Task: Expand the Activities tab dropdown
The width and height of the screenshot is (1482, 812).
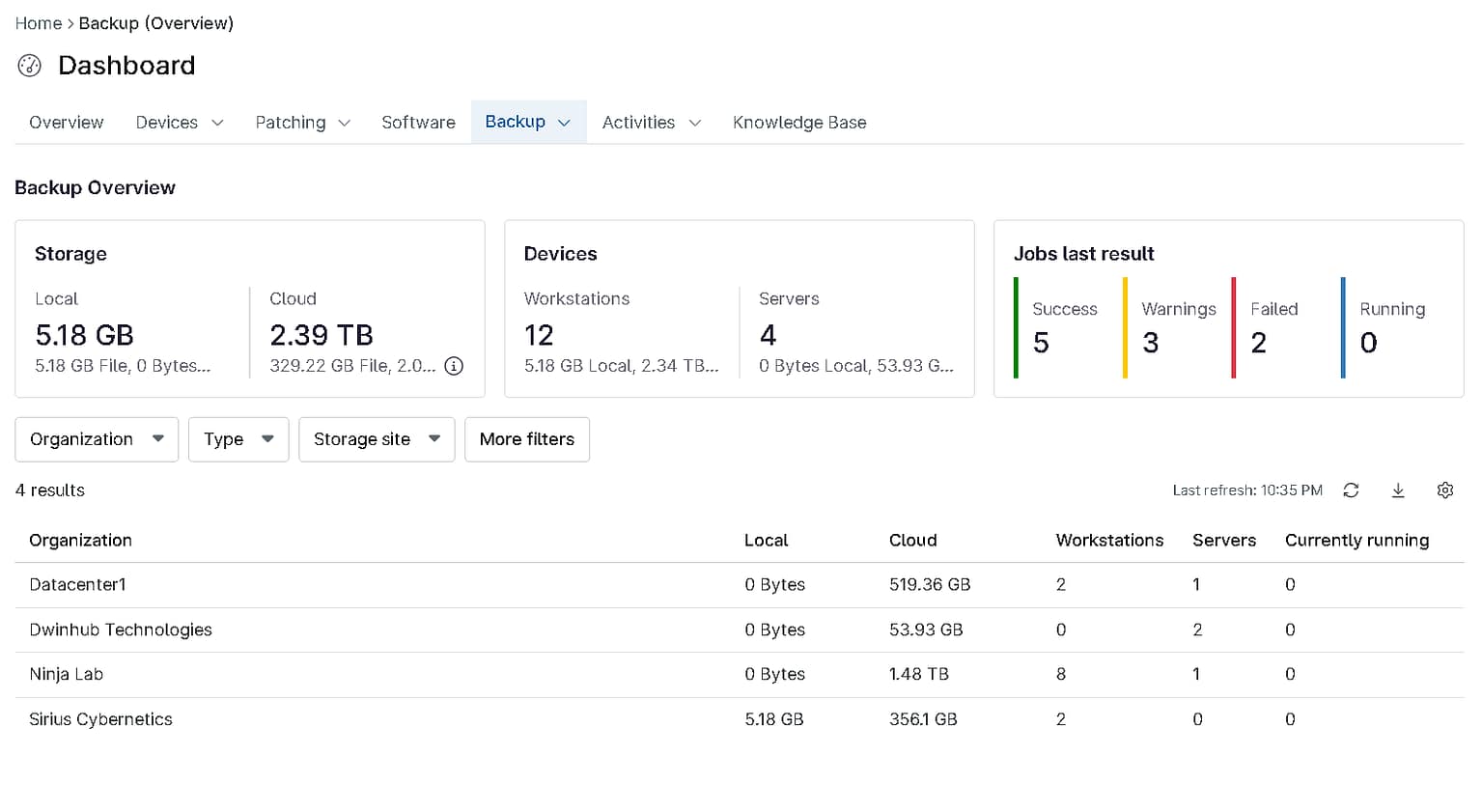Action: (x=651, y=122)
